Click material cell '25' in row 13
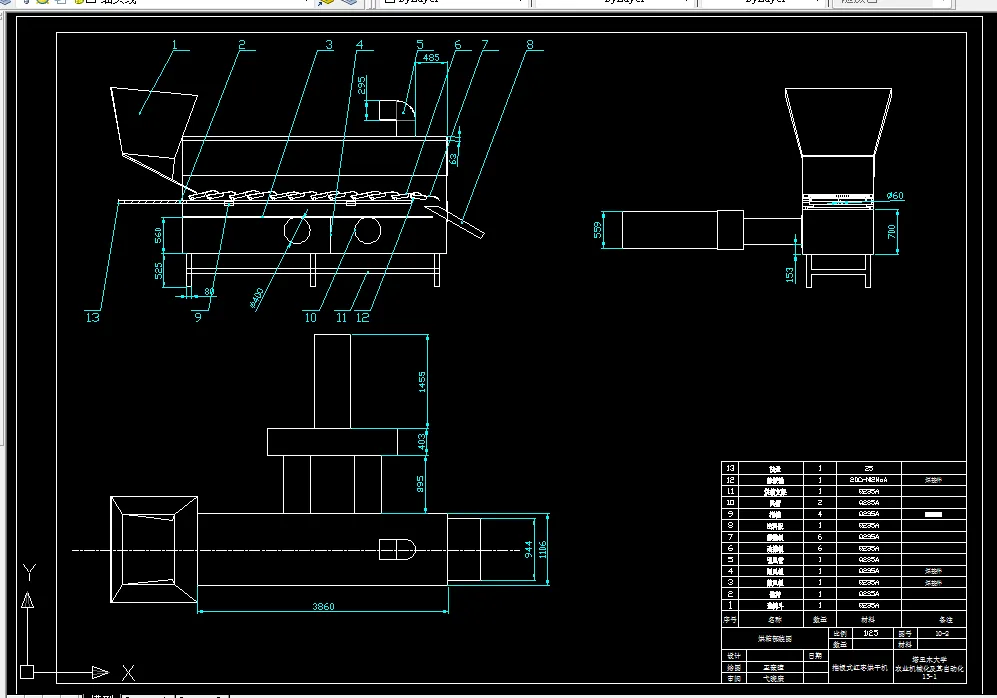This screenshot has height=698, width=997. [x=869, y=468]
